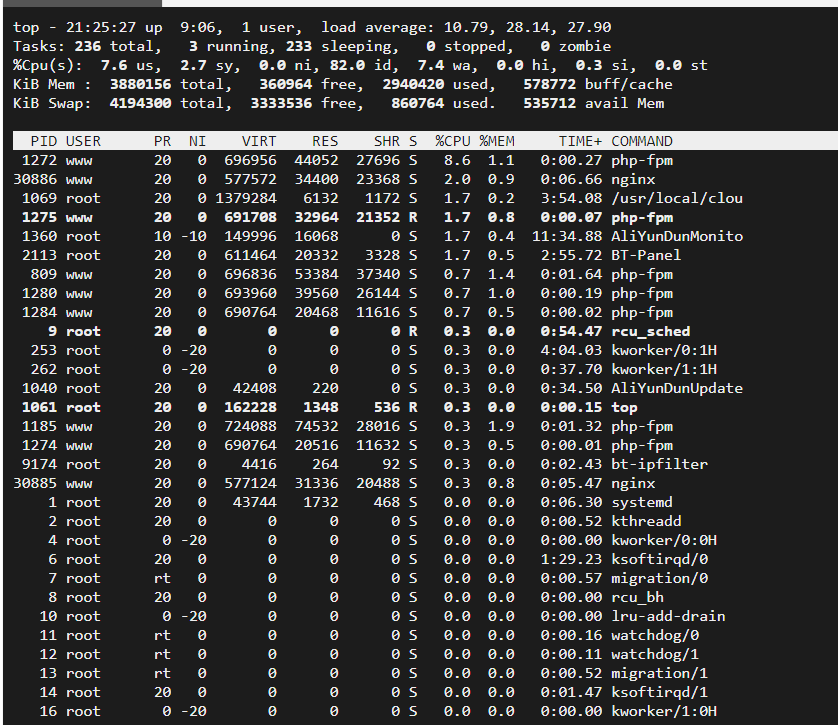Select the lru-add-drain process

click(x=668, y=617)
